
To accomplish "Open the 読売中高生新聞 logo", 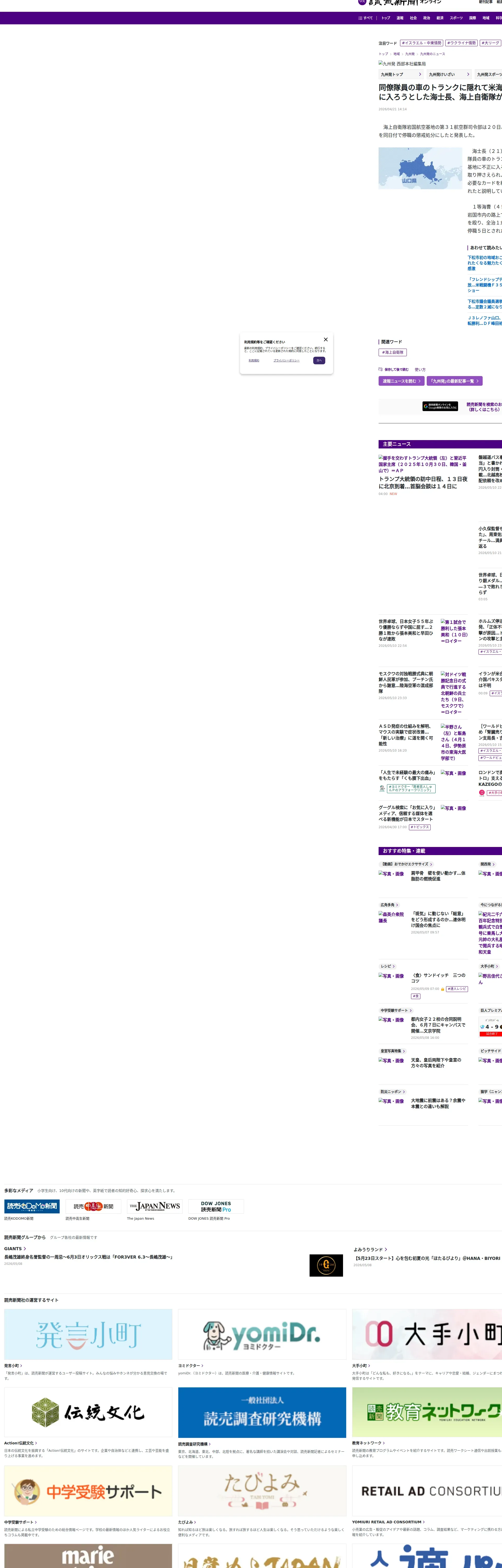I will click(93, 1206).
